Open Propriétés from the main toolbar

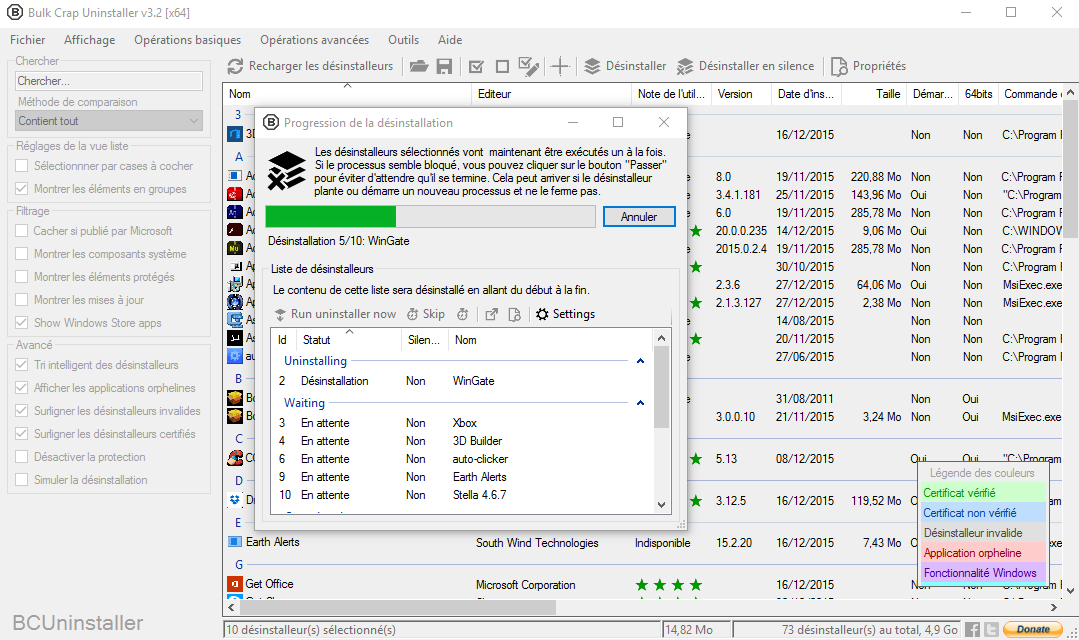pos(868,66)
